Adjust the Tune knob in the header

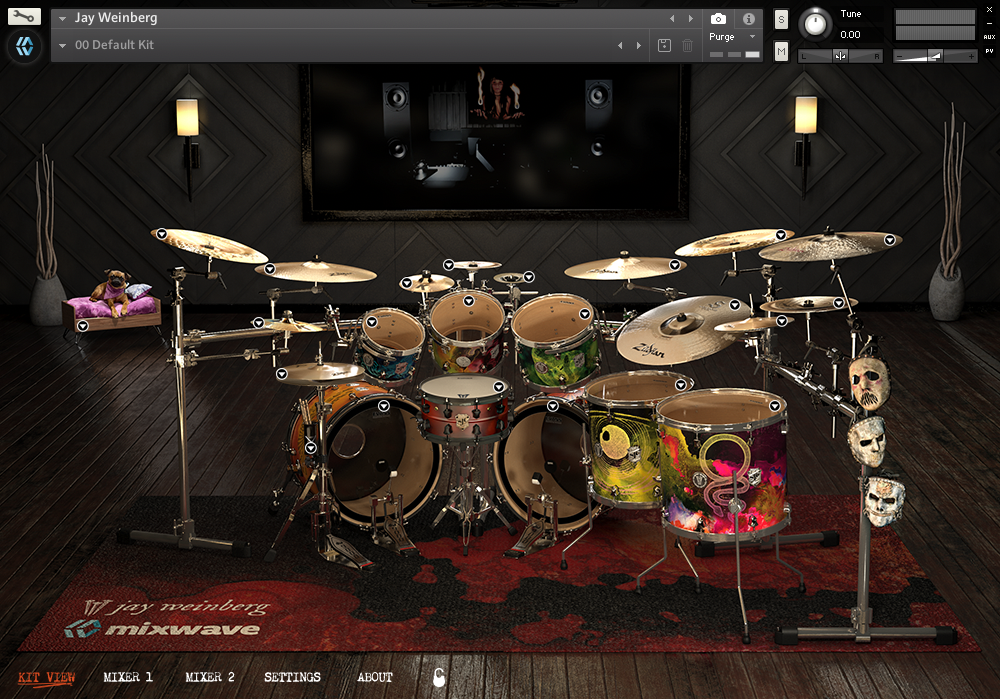click(816, 25)
